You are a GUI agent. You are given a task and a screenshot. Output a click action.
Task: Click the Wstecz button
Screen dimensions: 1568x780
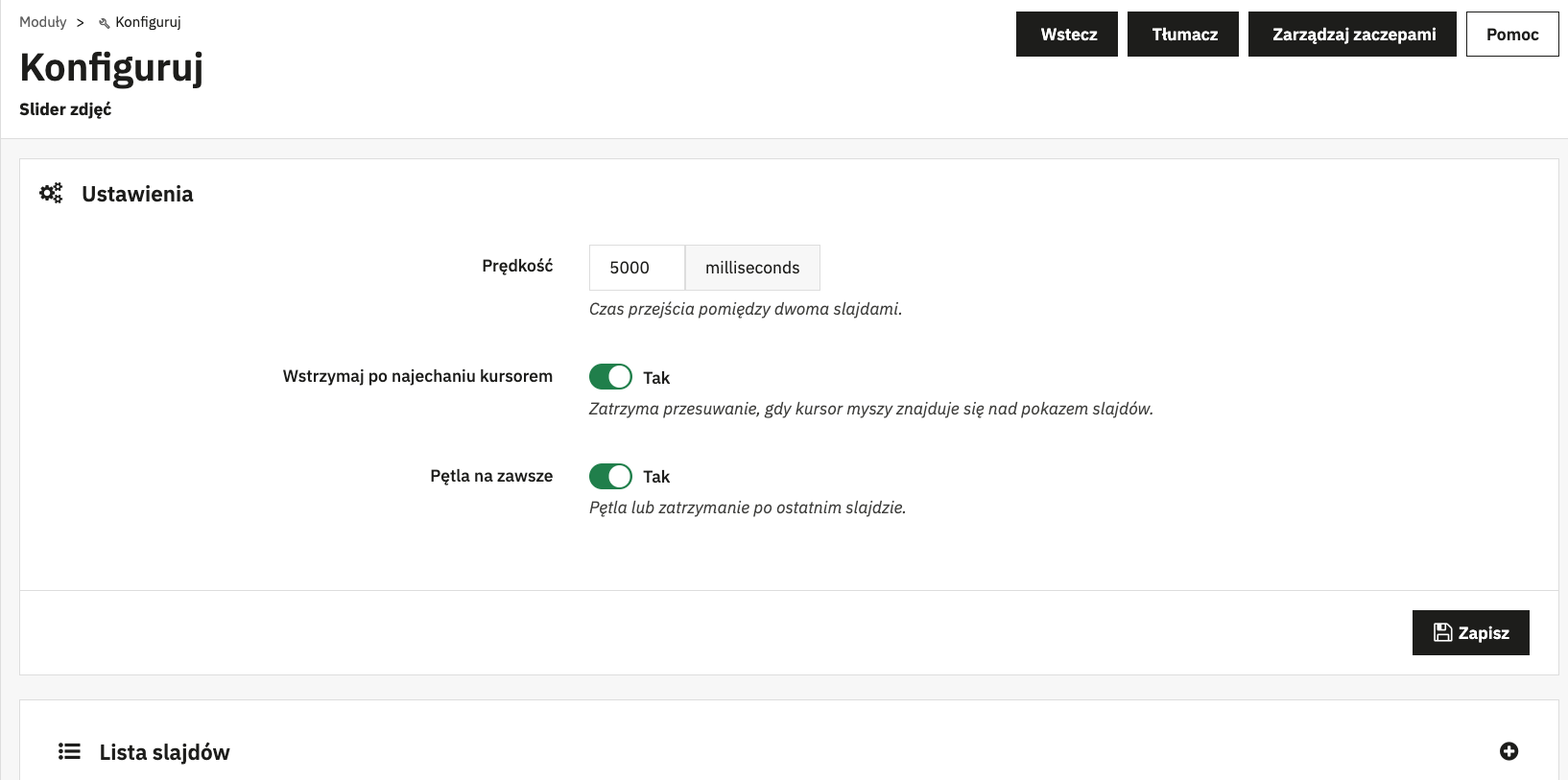[x=1067, y=35]
